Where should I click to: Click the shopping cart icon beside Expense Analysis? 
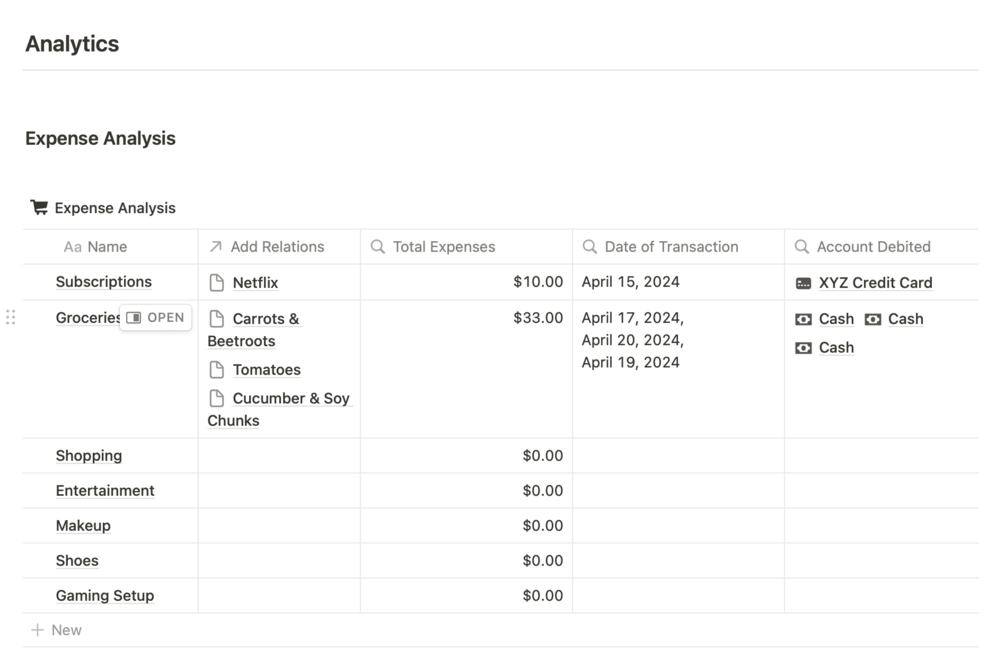point(39,208)
